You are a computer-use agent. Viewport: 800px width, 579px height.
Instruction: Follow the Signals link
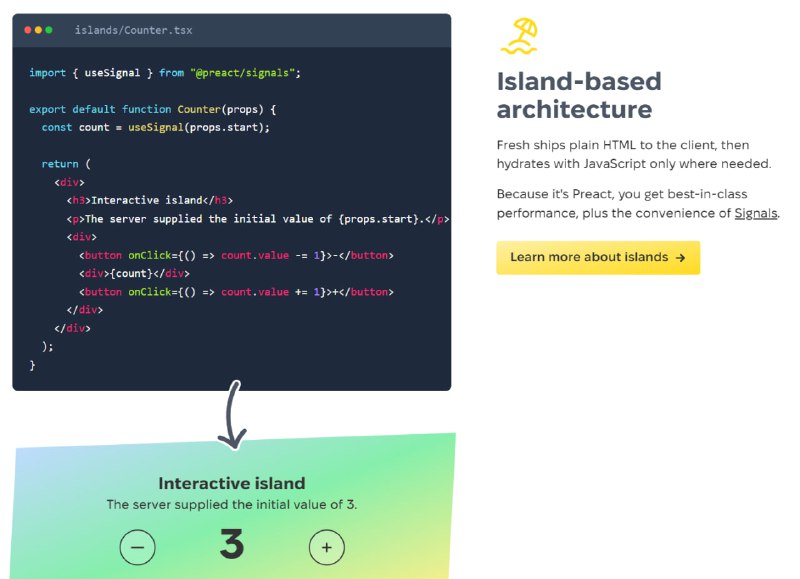pyautogui.click(x=756, y=213)
